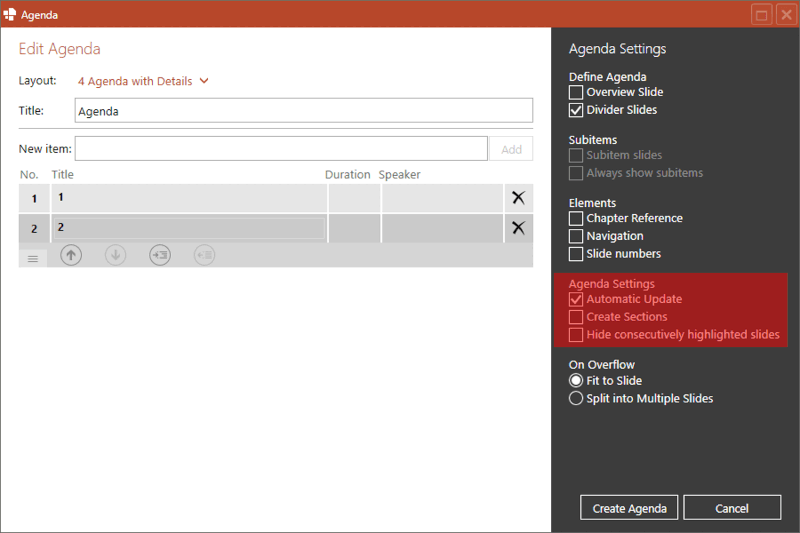This screenshot has height=533, width=800.
Task: Click the New item text field
Action: click(x=281, y=149)
